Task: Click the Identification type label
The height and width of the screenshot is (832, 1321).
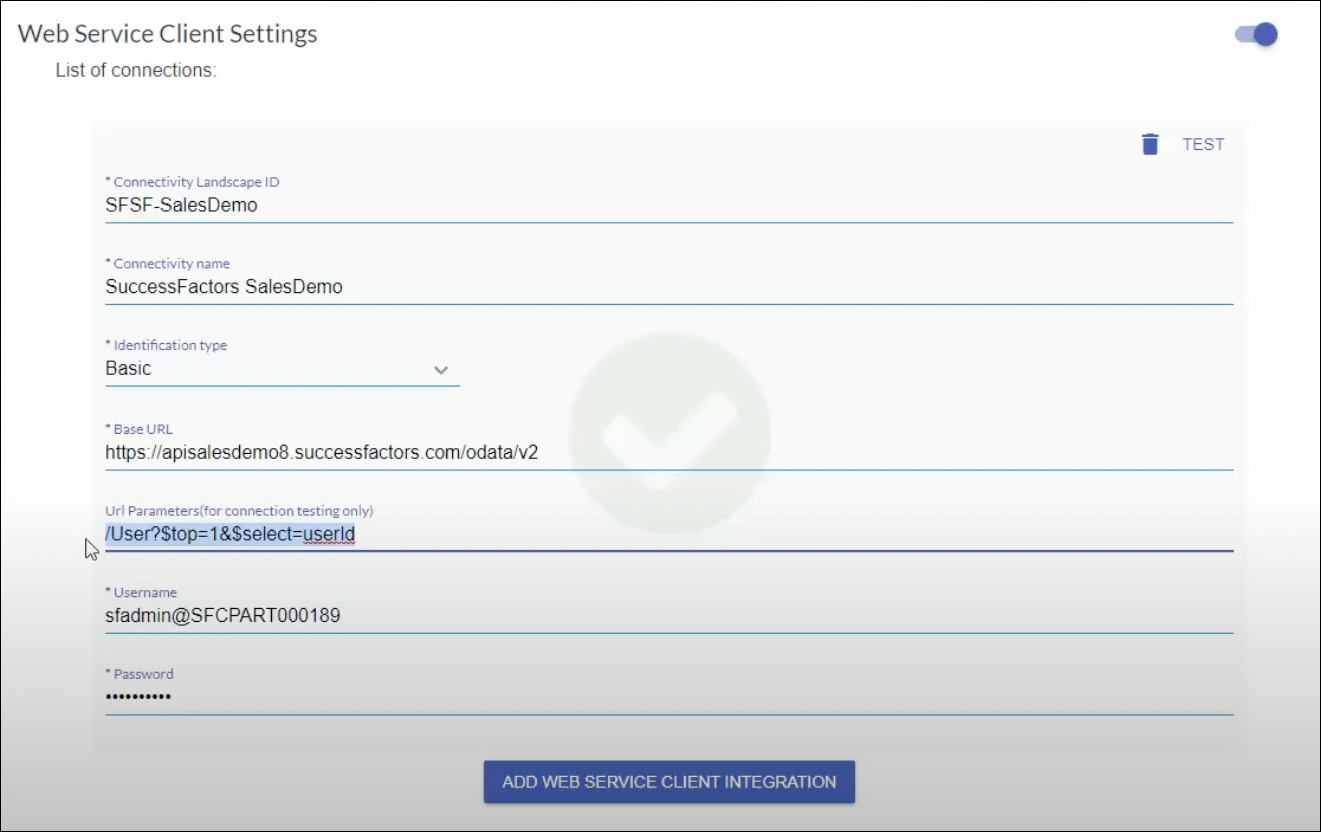Action: 166,345
